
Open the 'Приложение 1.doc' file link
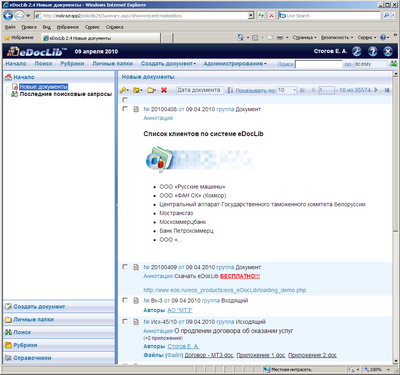click(x=261, y=355)
